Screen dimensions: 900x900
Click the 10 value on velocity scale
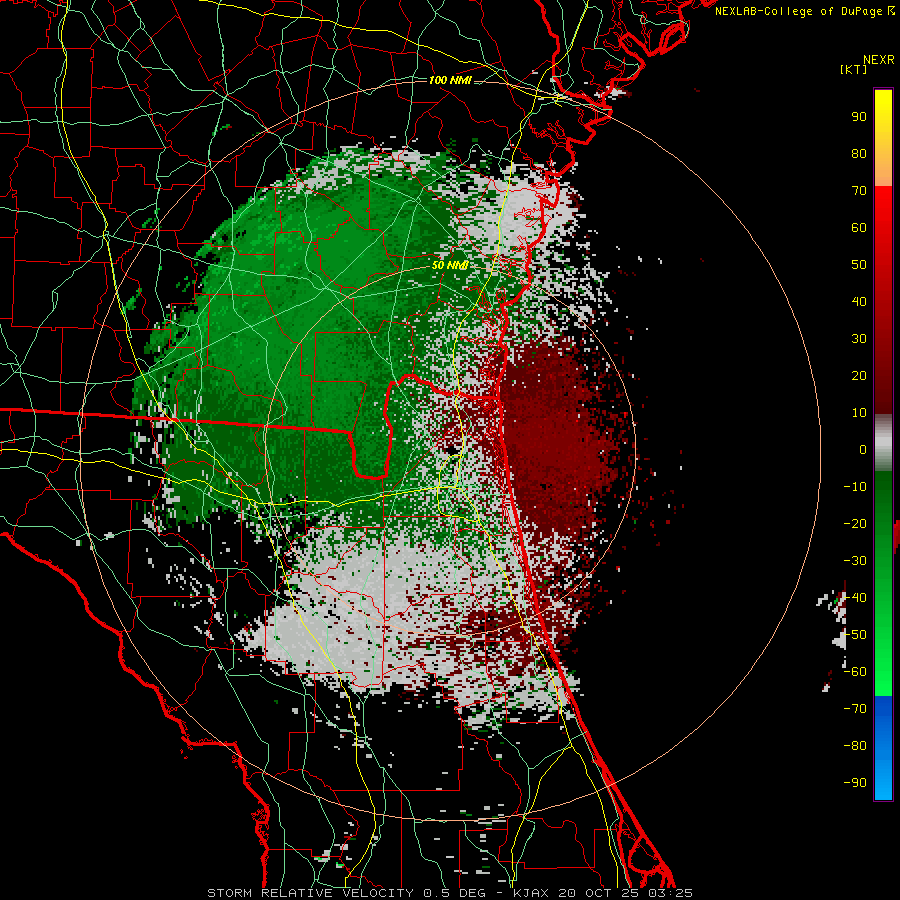(x=859, y=413)
